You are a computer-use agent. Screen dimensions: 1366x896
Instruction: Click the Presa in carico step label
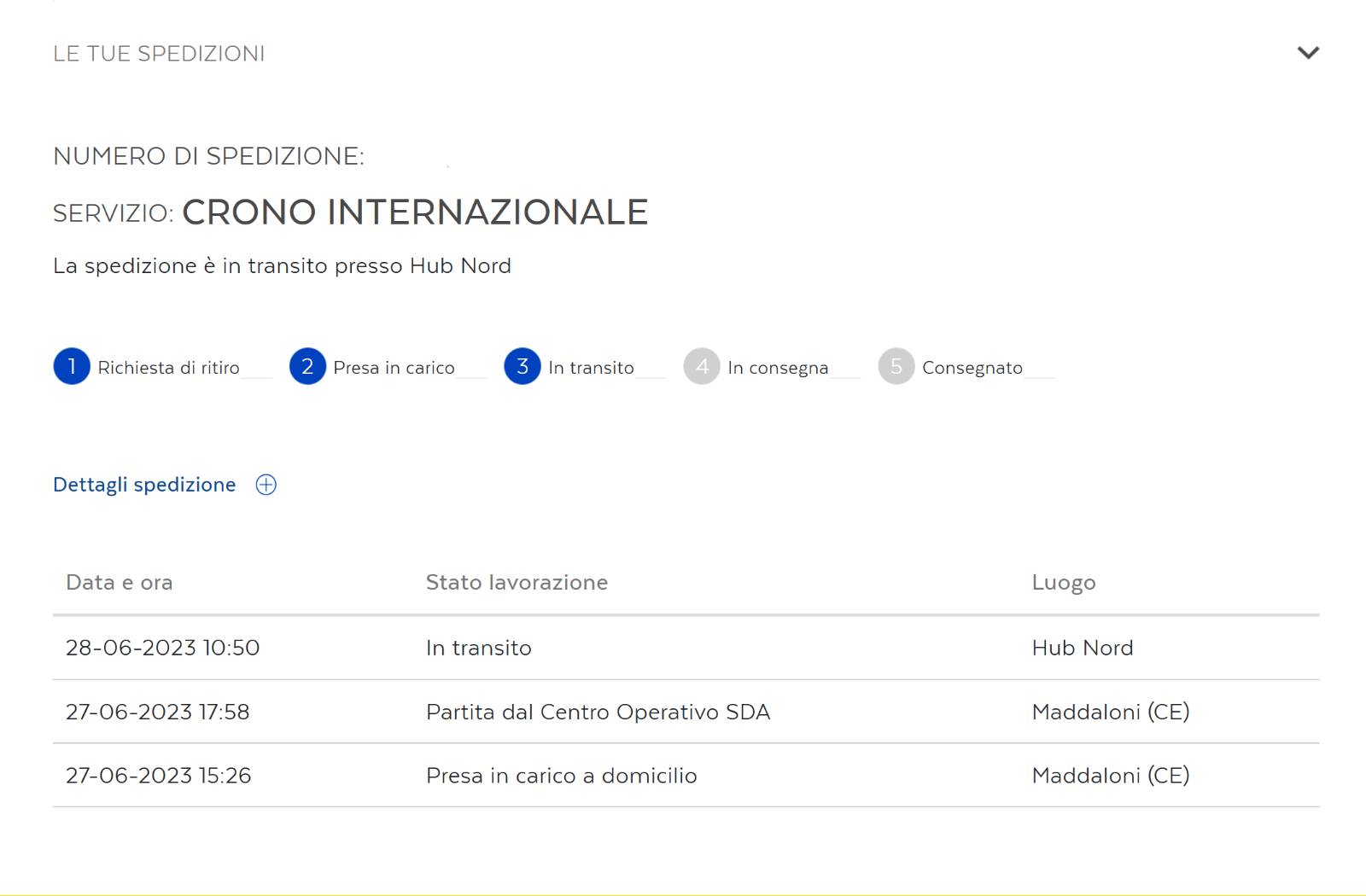tap(394, 368)
